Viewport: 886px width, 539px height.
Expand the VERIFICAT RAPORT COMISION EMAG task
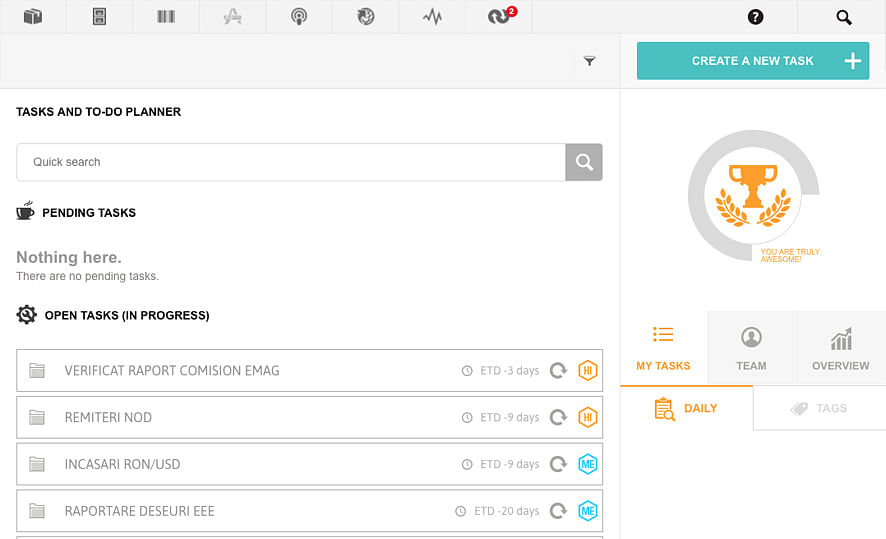point(171,370)
